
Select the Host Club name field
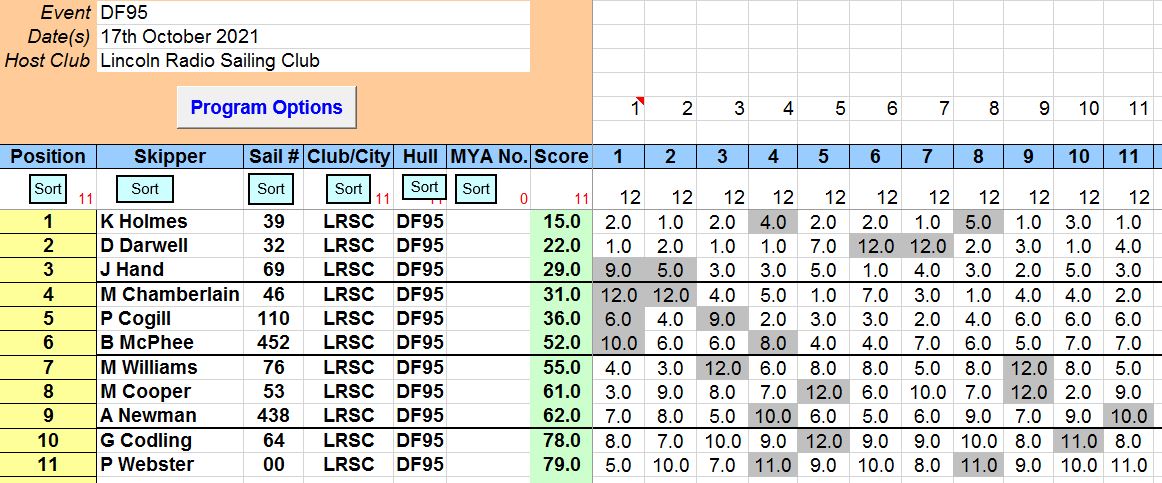[x=313, y=61]
